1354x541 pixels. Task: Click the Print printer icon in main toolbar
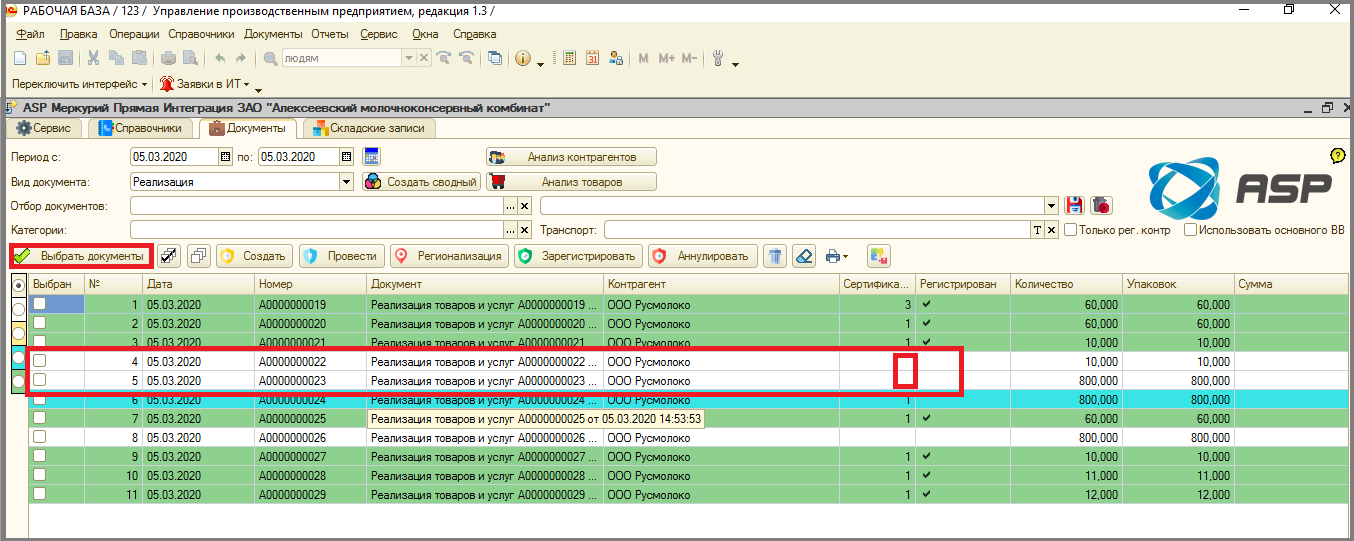pos(169,59)
